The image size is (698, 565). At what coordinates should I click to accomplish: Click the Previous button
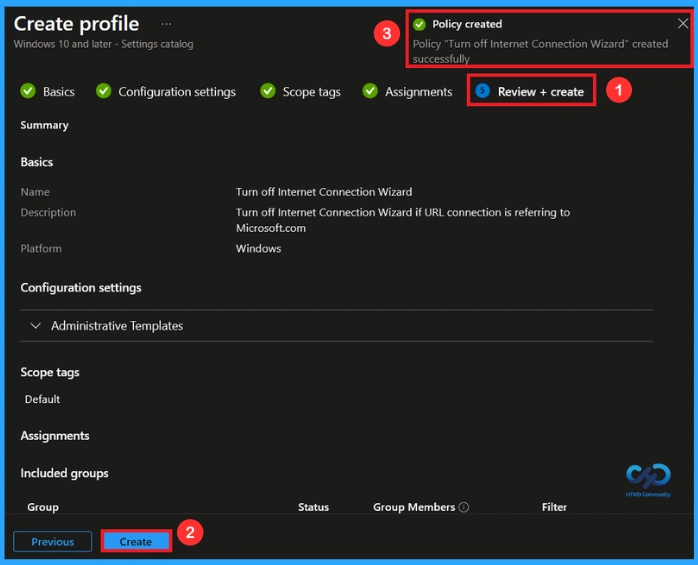tap(53, 541)
